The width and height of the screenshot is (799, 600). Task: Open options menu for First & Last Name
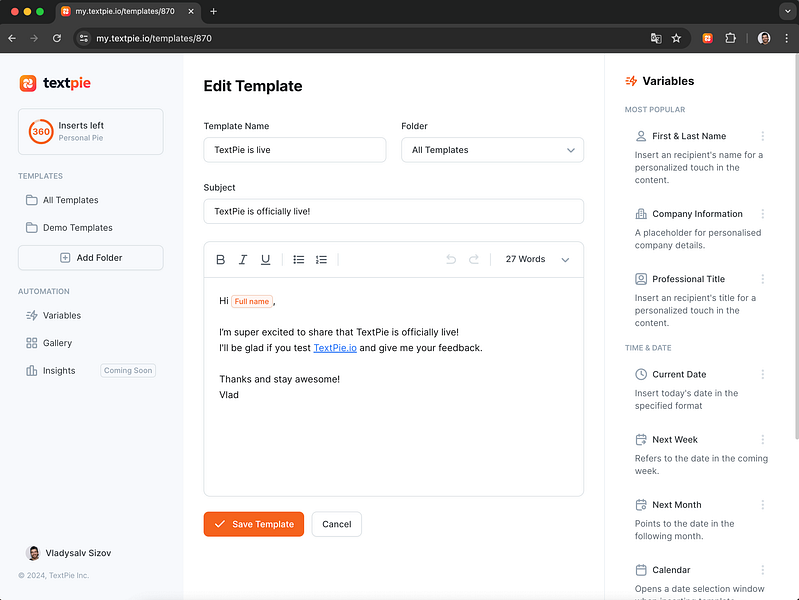coord(762,136)
